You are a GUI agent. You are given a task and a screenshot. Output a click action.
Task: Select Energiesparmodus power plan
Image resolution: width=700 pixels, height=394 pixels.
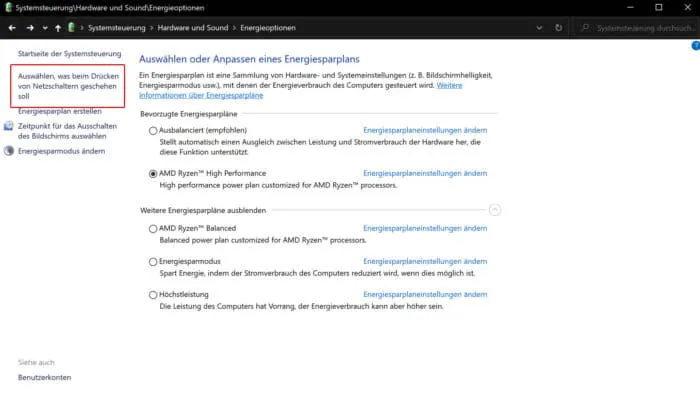(153, 262)
